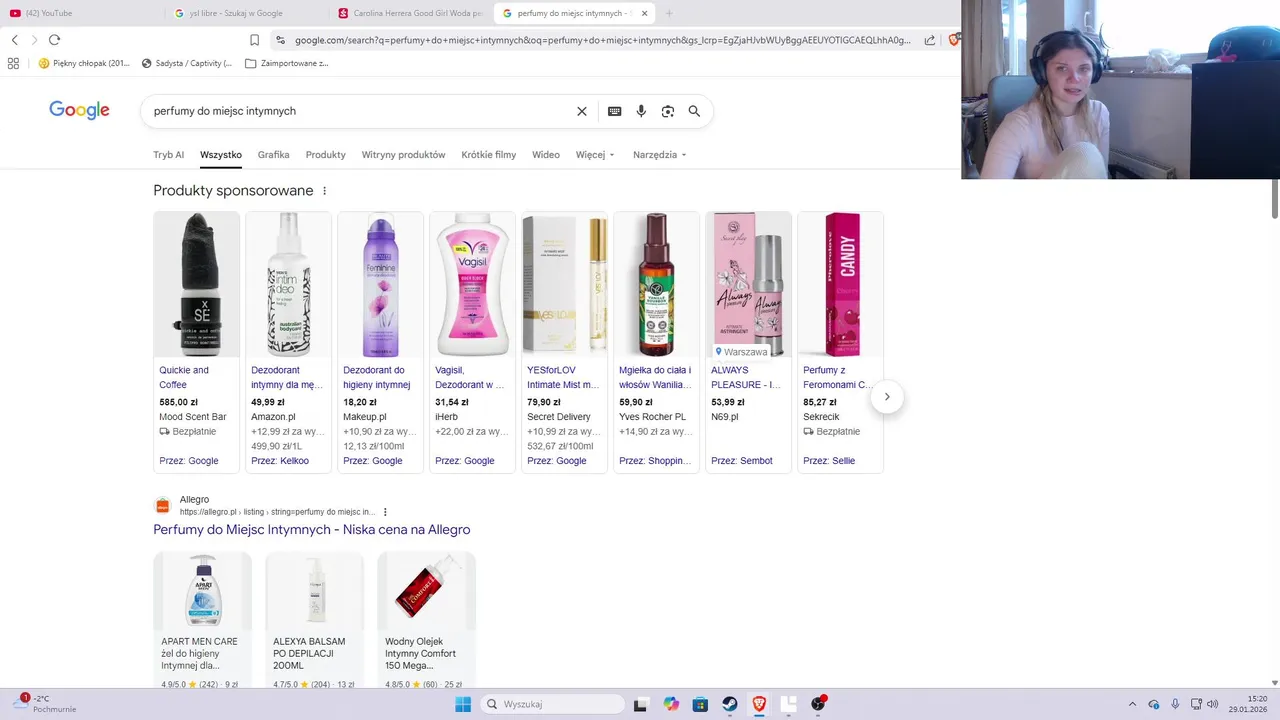Screen dimensions: 1280x720
Task: Select the Wideo search tab
Action: (x=546, y=155)
